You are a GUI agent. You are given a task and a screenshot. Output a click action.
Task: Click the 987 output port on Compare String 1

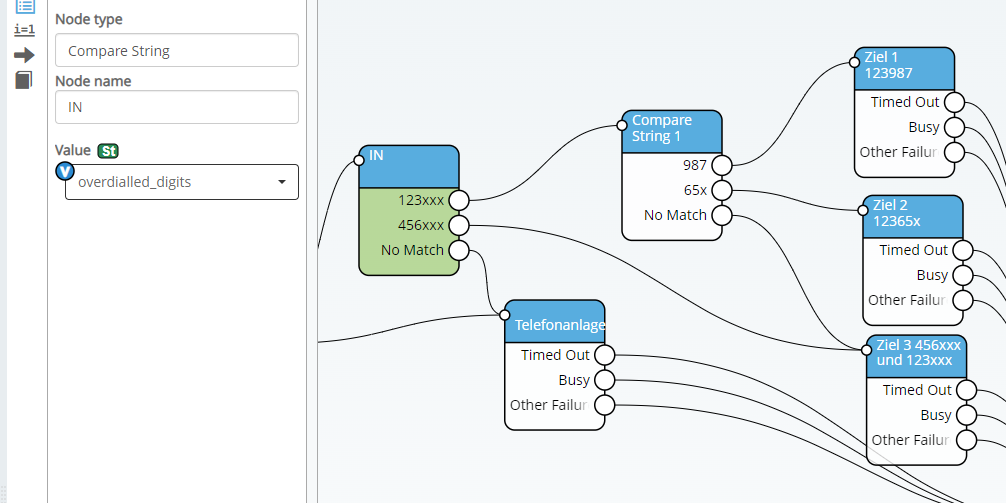[x=721, y=165]
